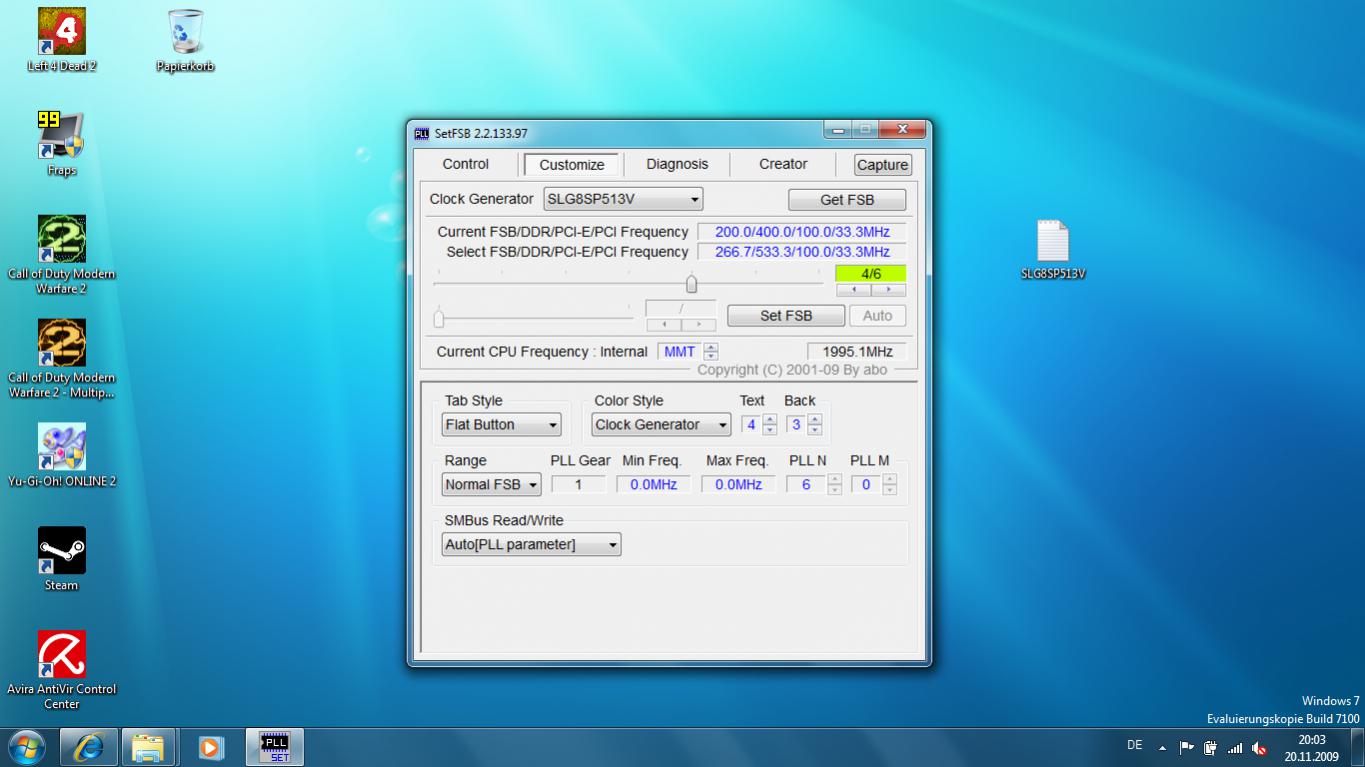The height and width of the screenshot is (767, 1365).
Task: Click the MMT up/down spinner
Action: point(711,352)
